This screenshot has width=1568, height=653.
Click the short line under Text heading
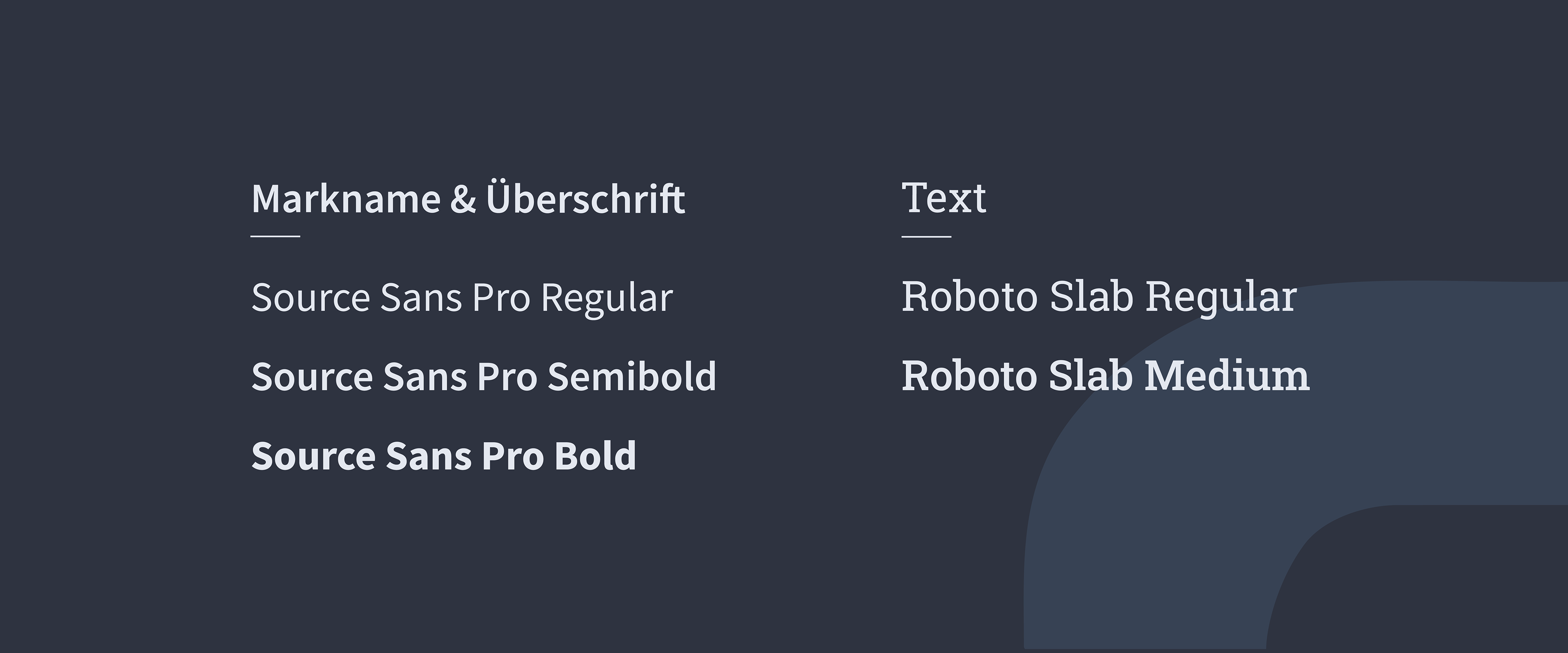click(927, 236)
